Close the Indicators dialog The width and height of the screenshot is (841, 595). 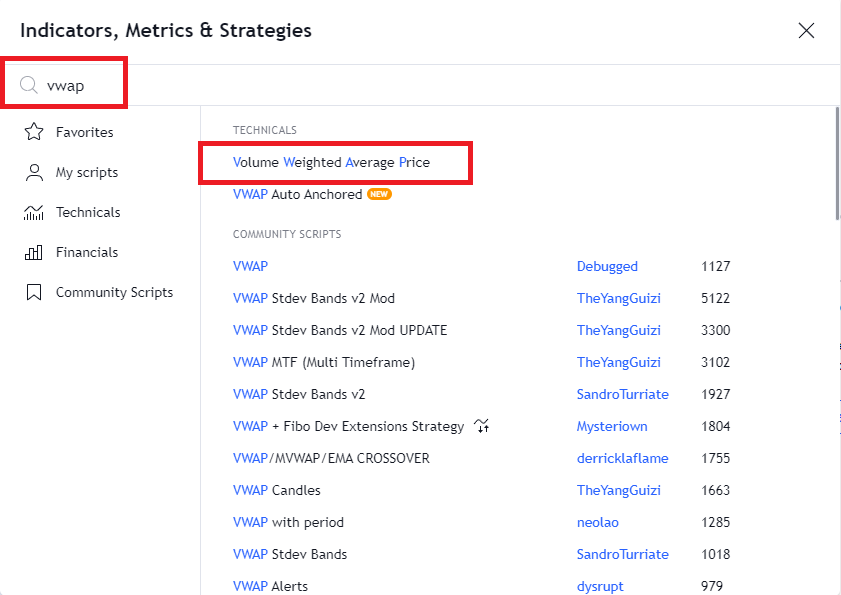[x=806, y=31]
